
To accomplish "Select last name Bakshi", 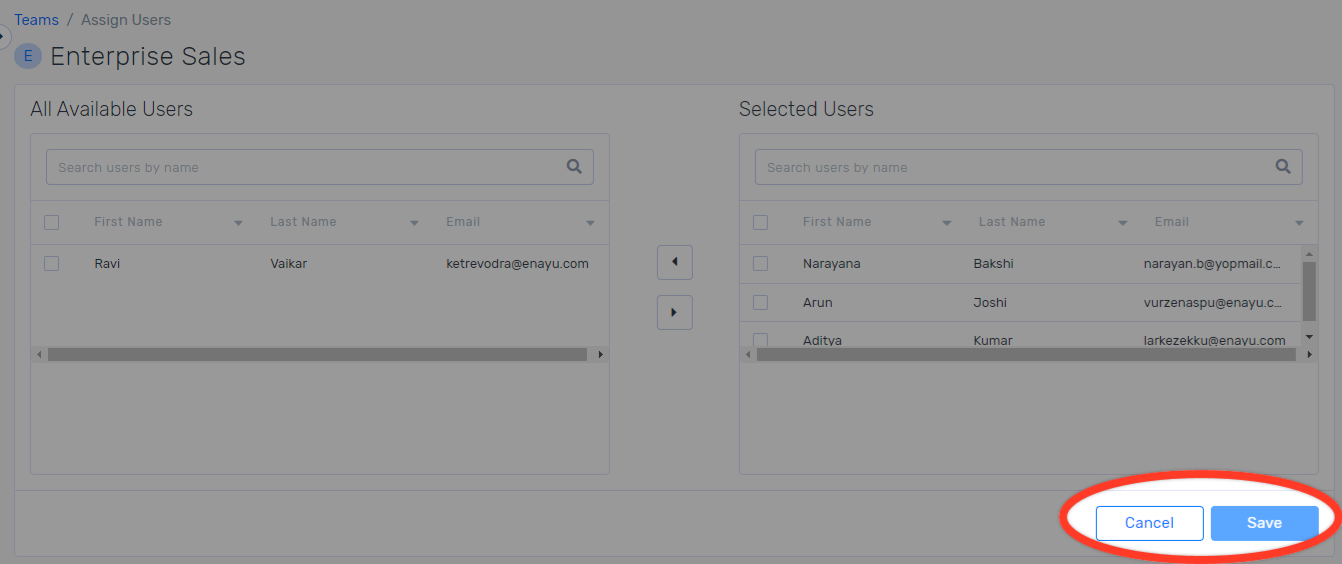I will point(993,264).
